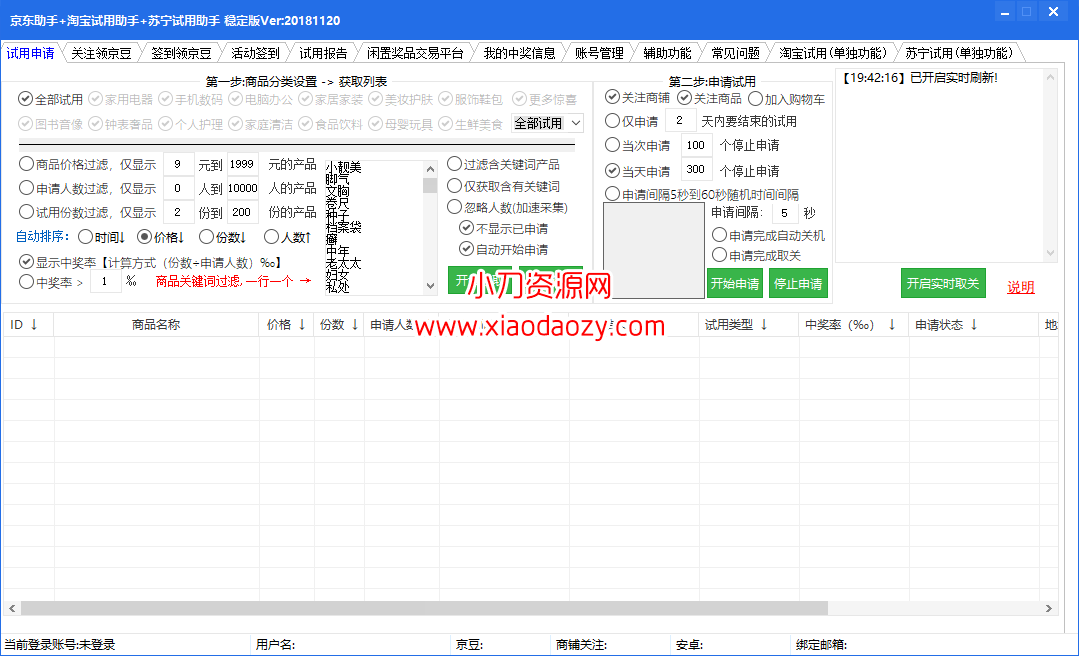Click the 中奖率 threshold field showing 1
Screen dimensions: 1079x656
105,282
